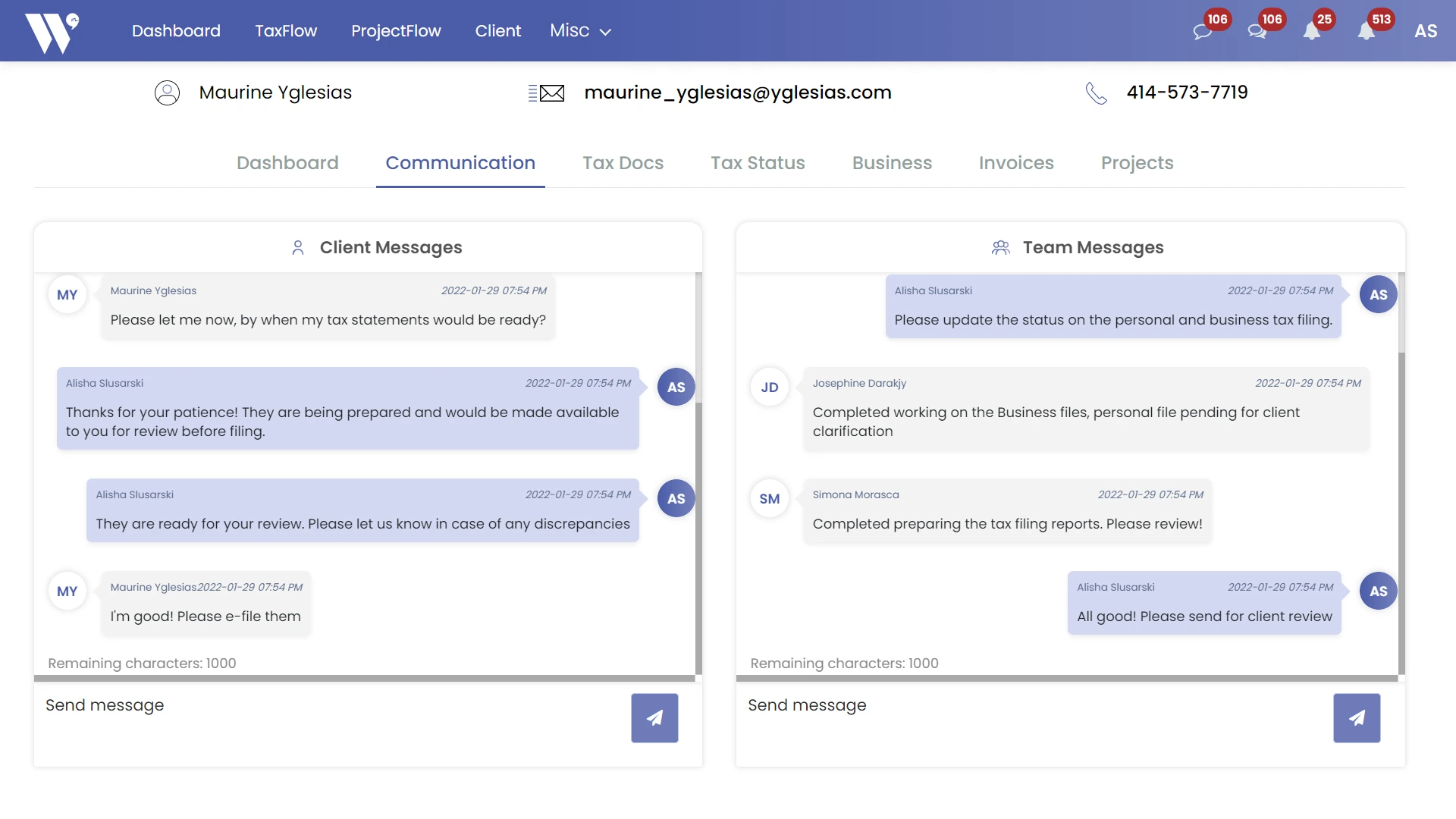This screenshot has width=1456, height=819.
Task: Send message in the Team Messages panel
Action: point(1357,717)
